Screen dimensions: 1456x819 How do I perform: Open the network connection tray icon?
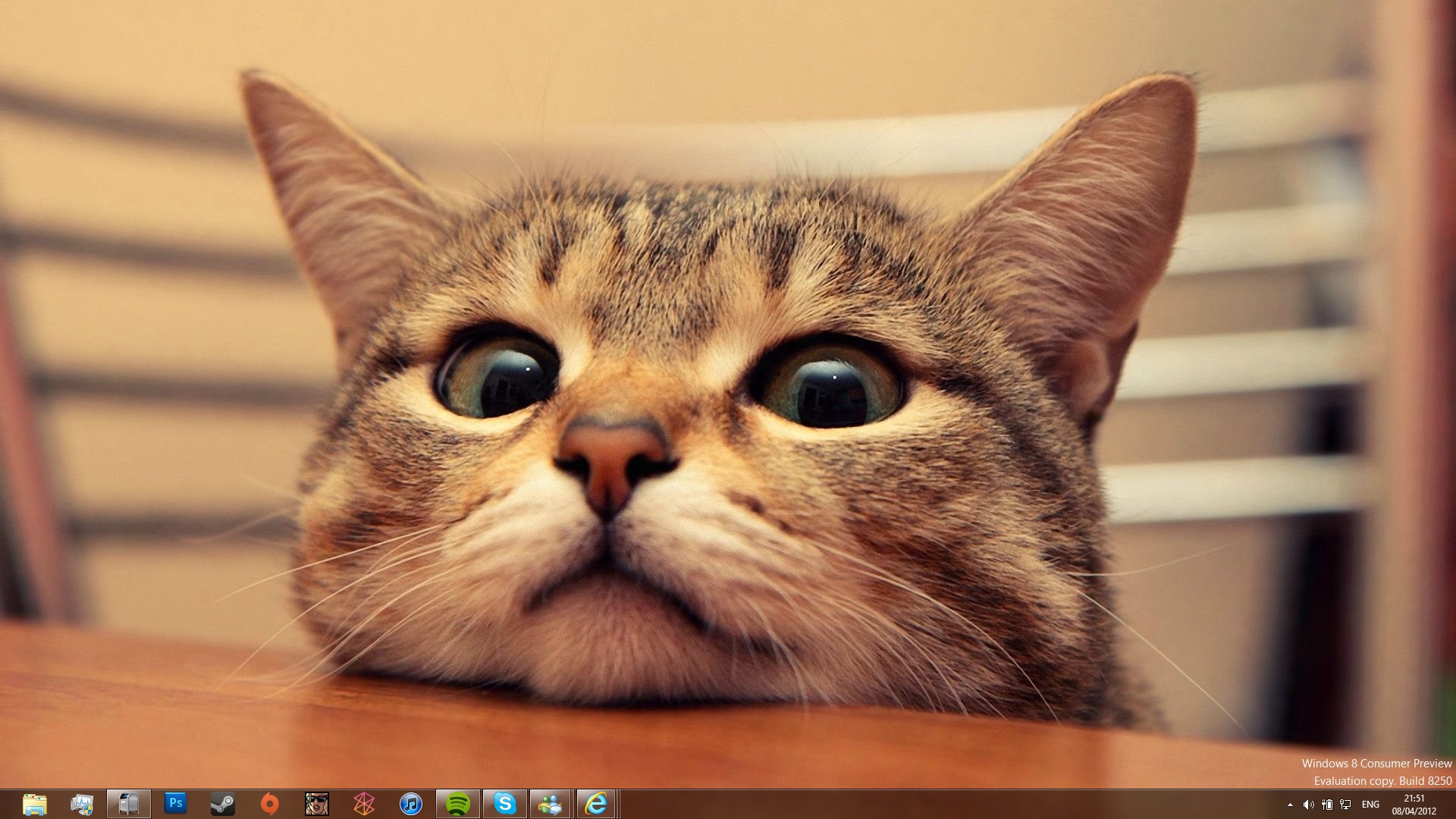(x=1345, y=805)
